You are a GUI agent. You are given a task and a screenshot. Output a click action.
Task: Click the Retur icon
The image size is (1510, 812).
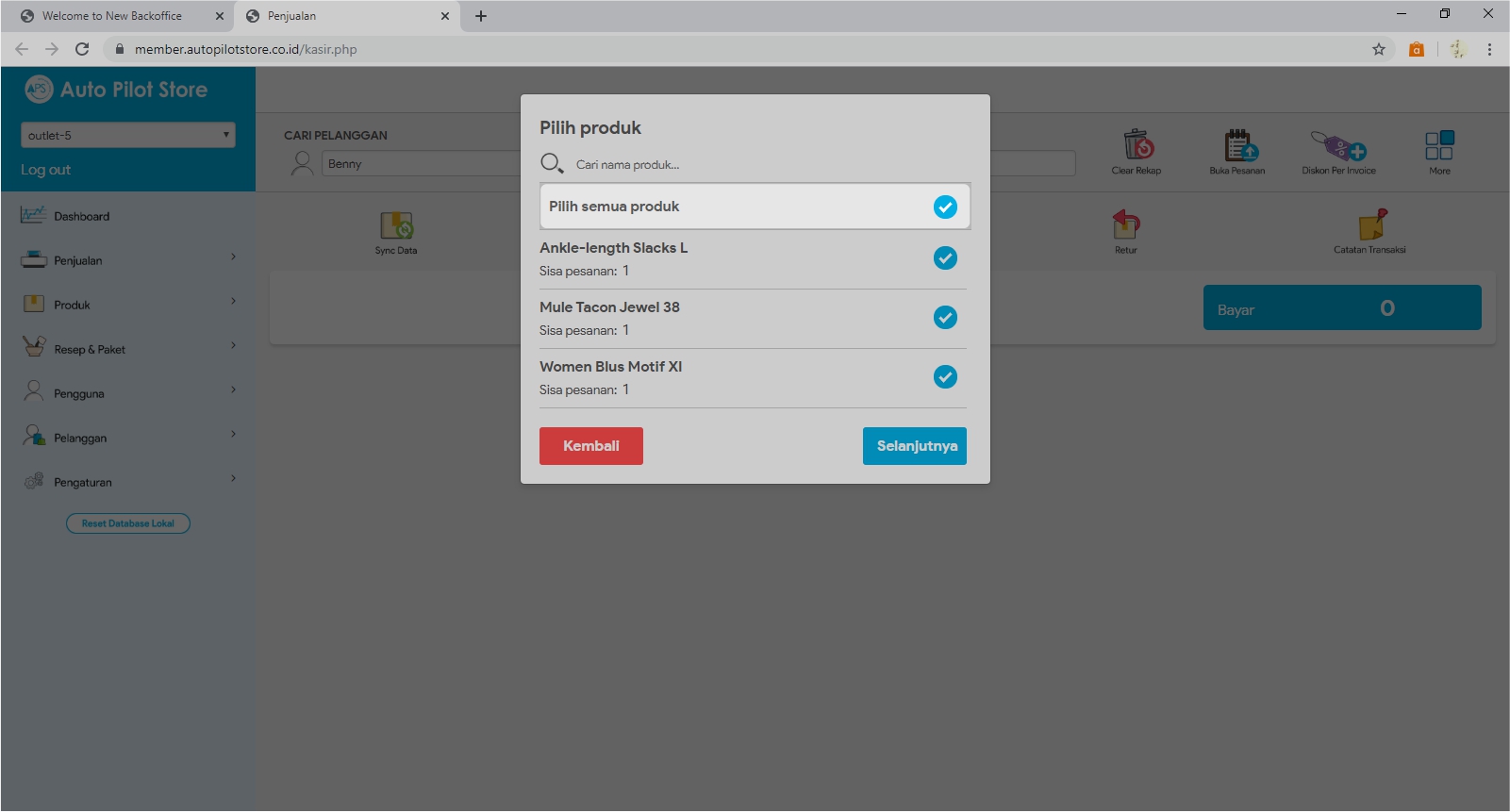[x=1126, y=225]
